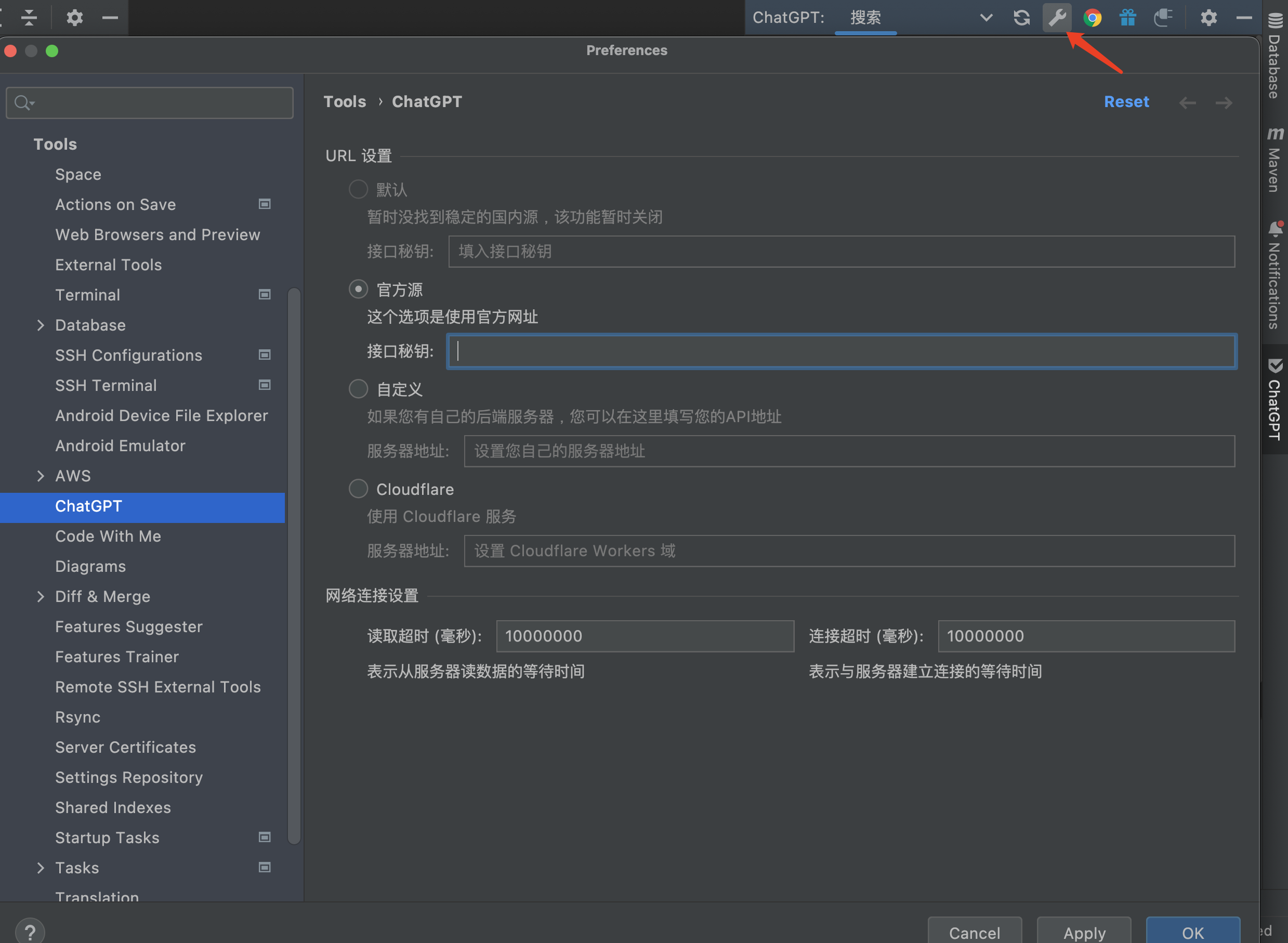
Task: Open the Maven side tool window
Action: coord(1275,159)
